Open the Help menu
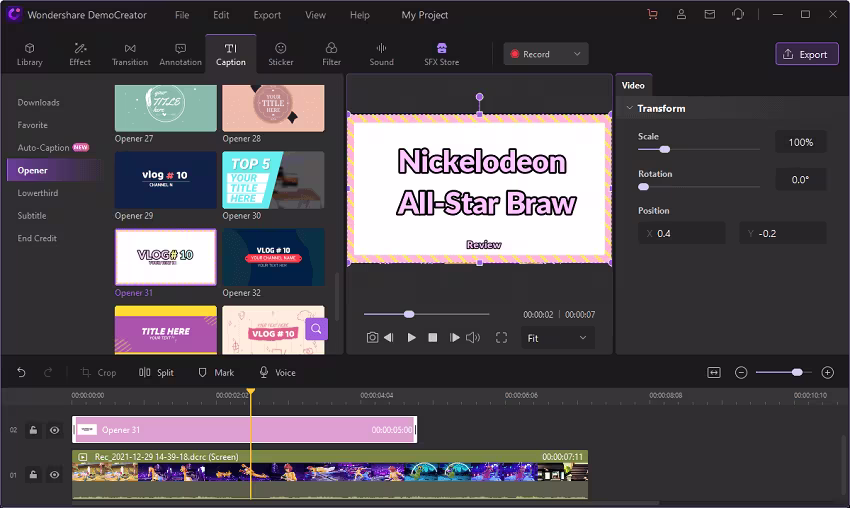The width and height of the screenshot is (850, 508). (x=359, y=15)
